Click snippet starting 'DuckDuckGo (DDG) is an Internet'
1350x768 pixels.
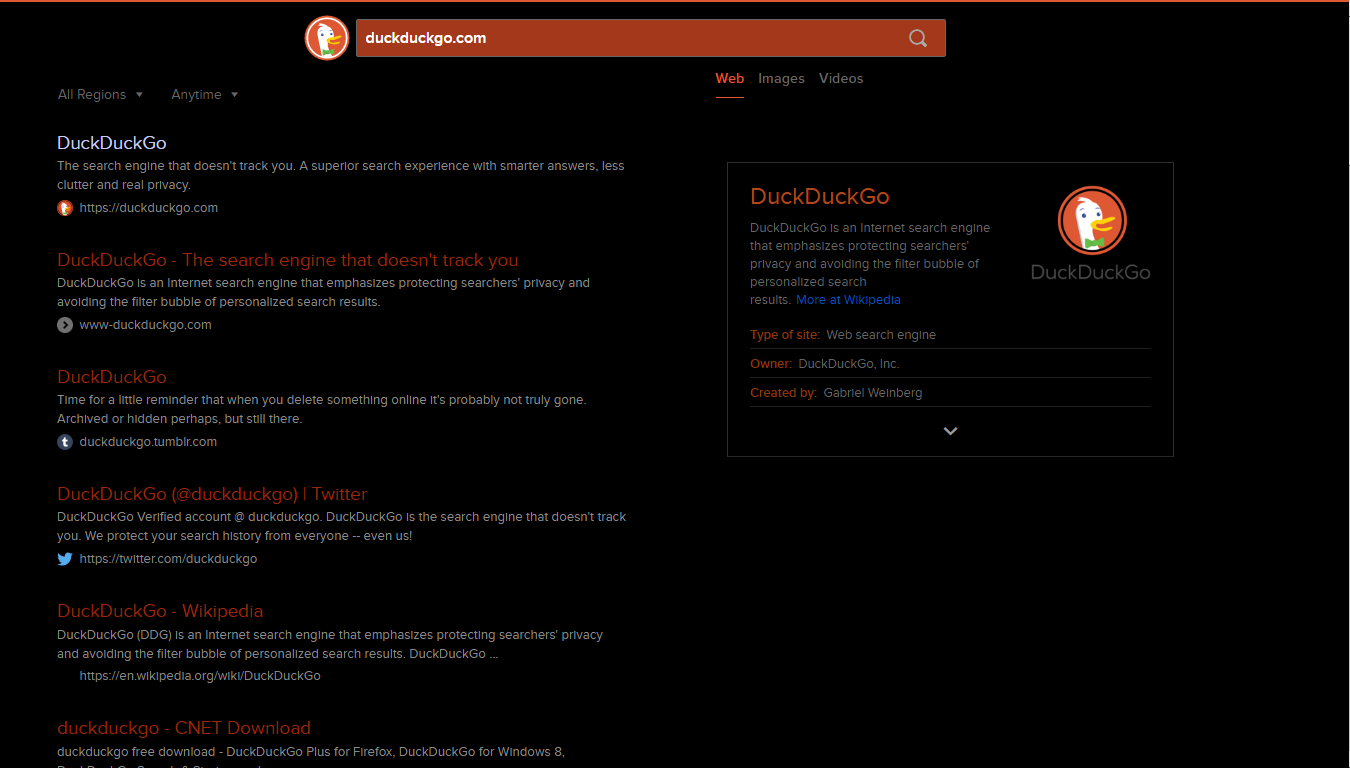pos(330,644)
